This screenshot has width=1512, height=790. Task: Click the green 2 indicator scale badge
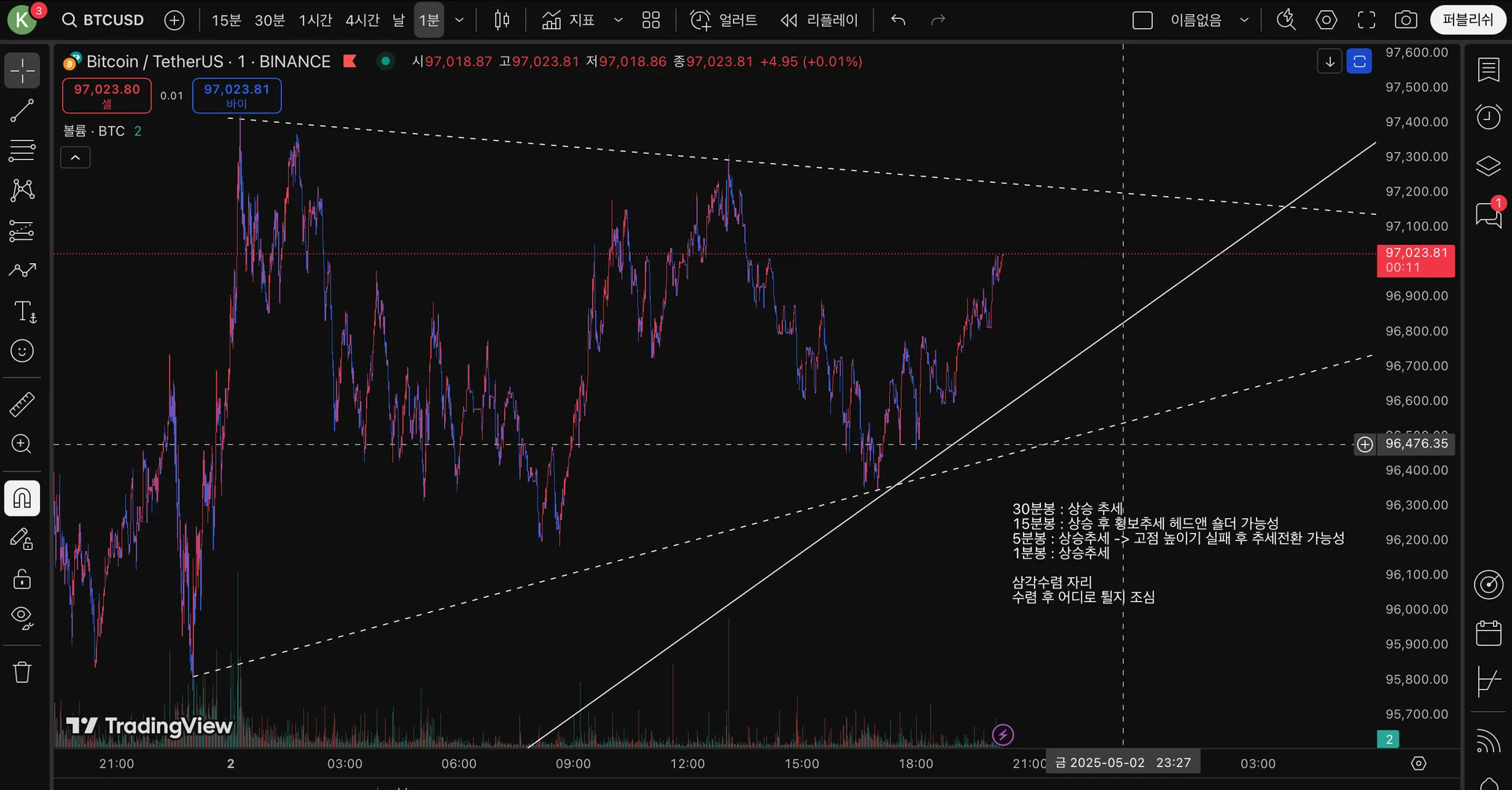pos(1388,740)
